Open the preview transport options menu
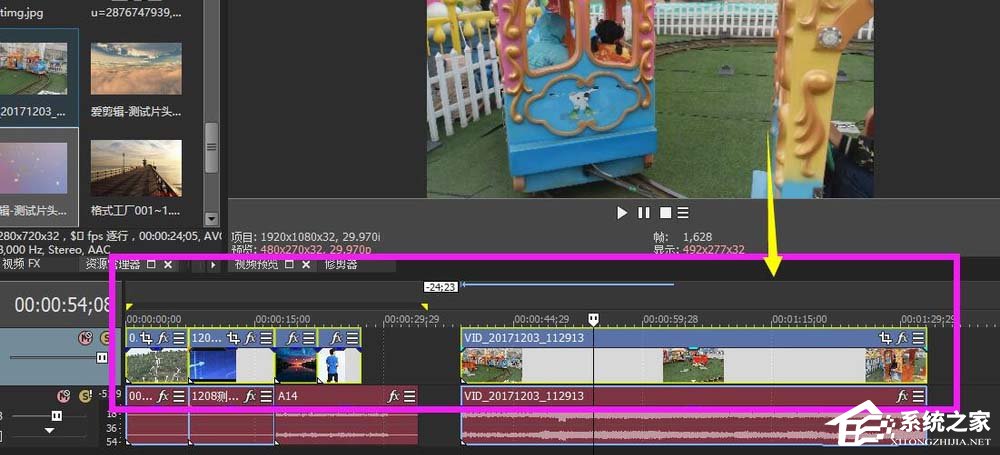 (x=682, y=213)
